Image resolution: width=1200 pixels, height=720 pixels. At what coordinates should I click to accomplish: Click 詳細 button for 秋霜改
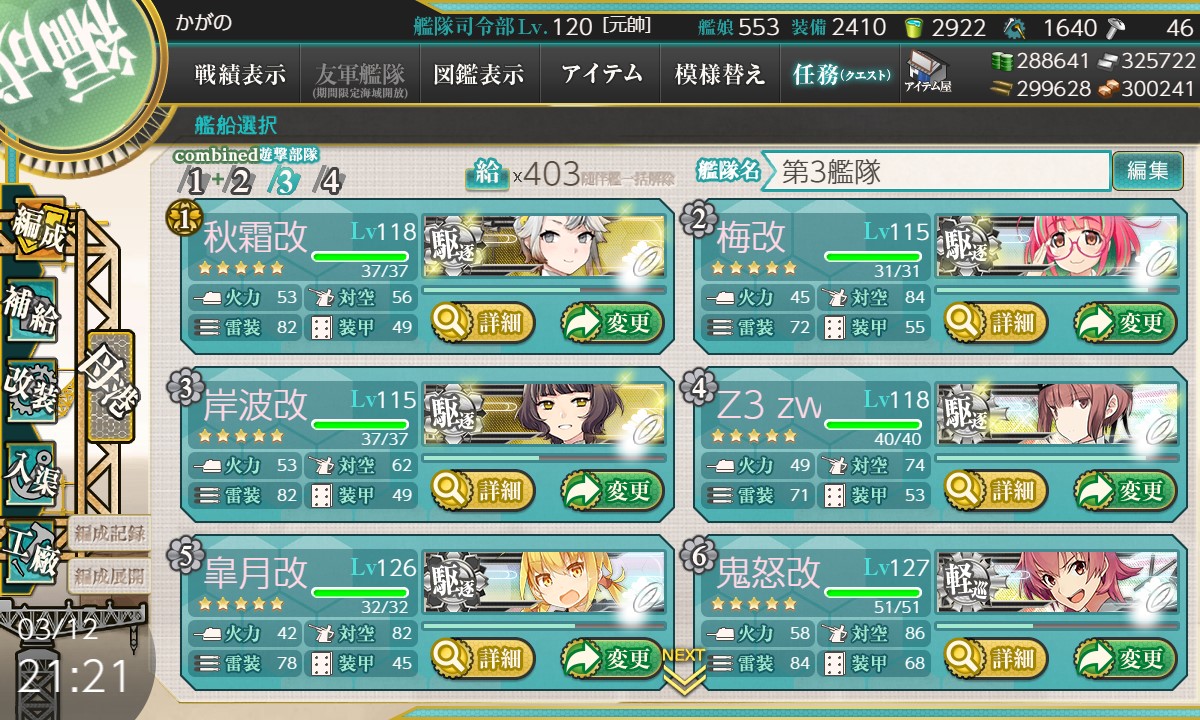484,323
